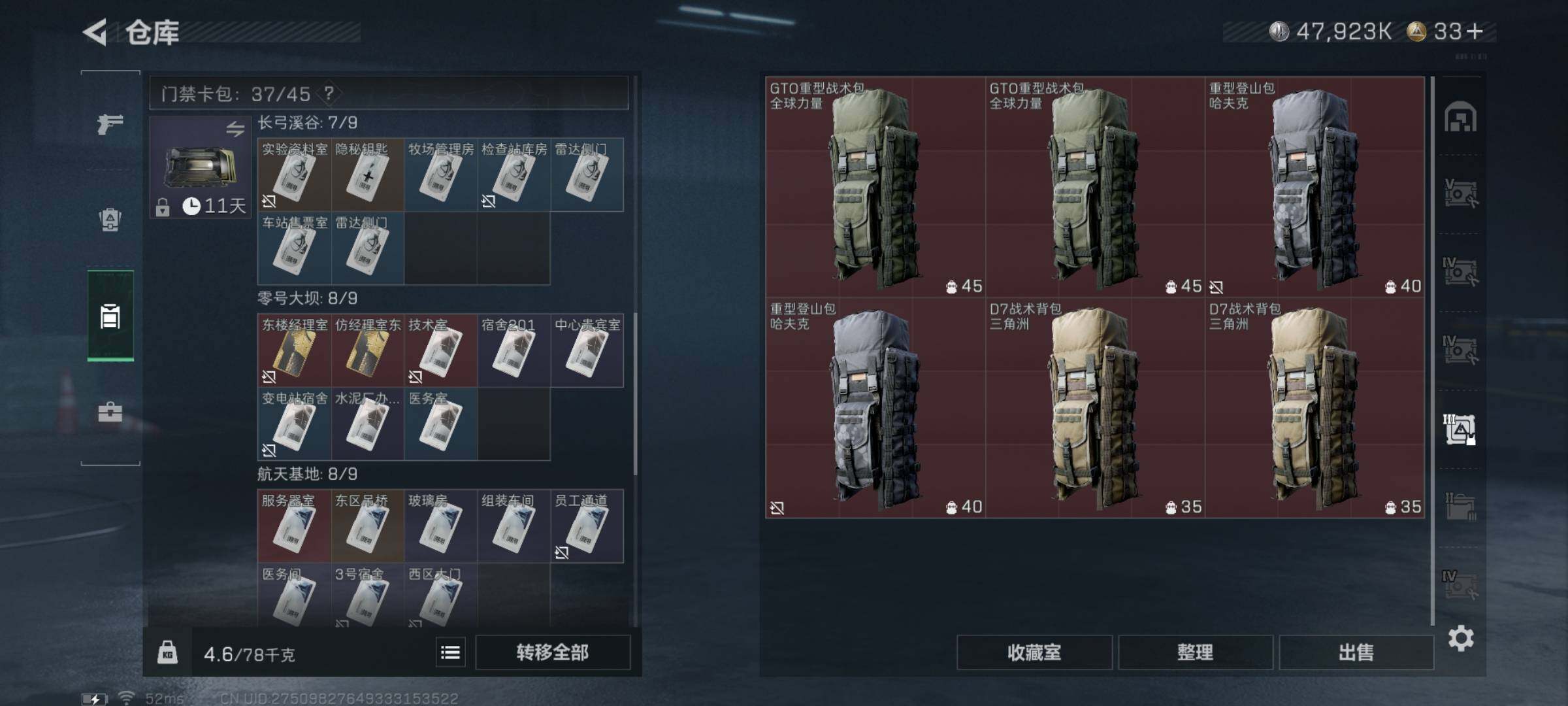Open the settings gear icon

1461,638
